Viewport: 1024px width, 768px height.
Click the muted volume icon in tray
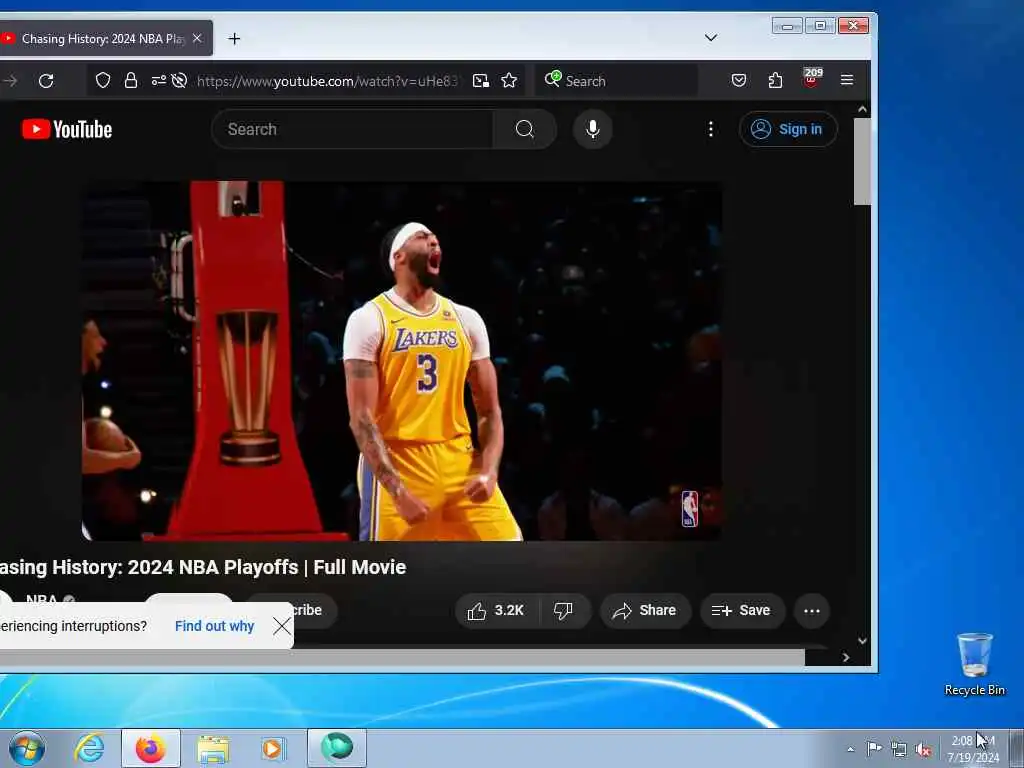coord(923,750)
